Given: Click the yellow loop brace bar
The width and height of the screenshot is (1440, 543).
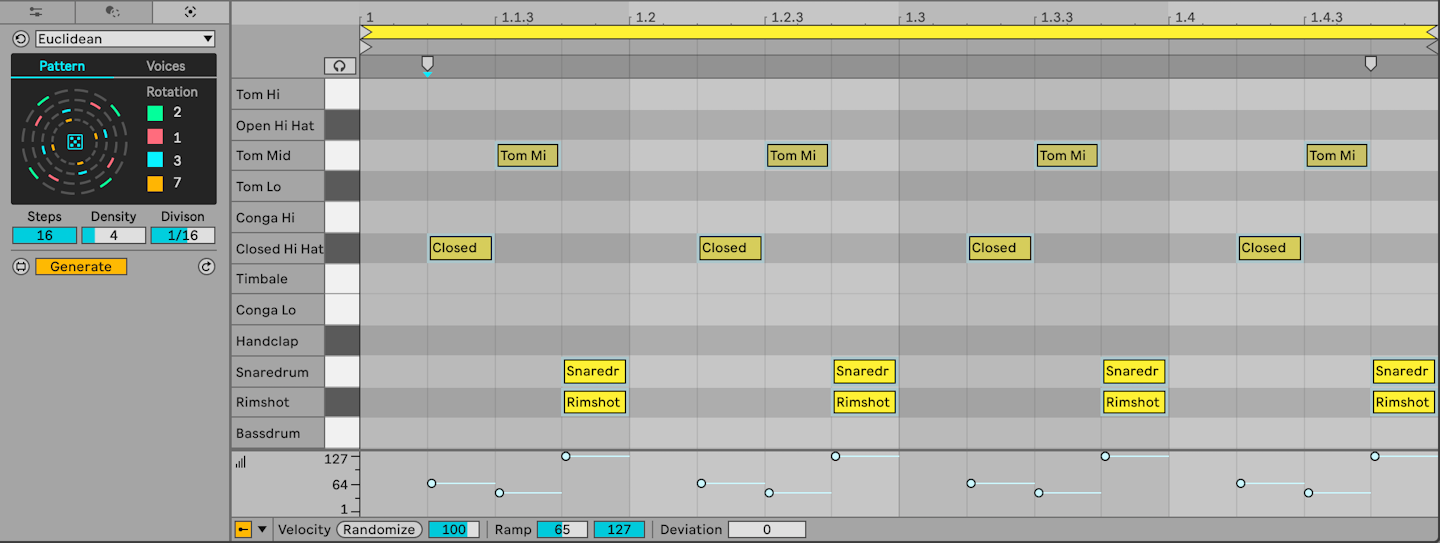Looking at the screenshot, I should 899,32.
